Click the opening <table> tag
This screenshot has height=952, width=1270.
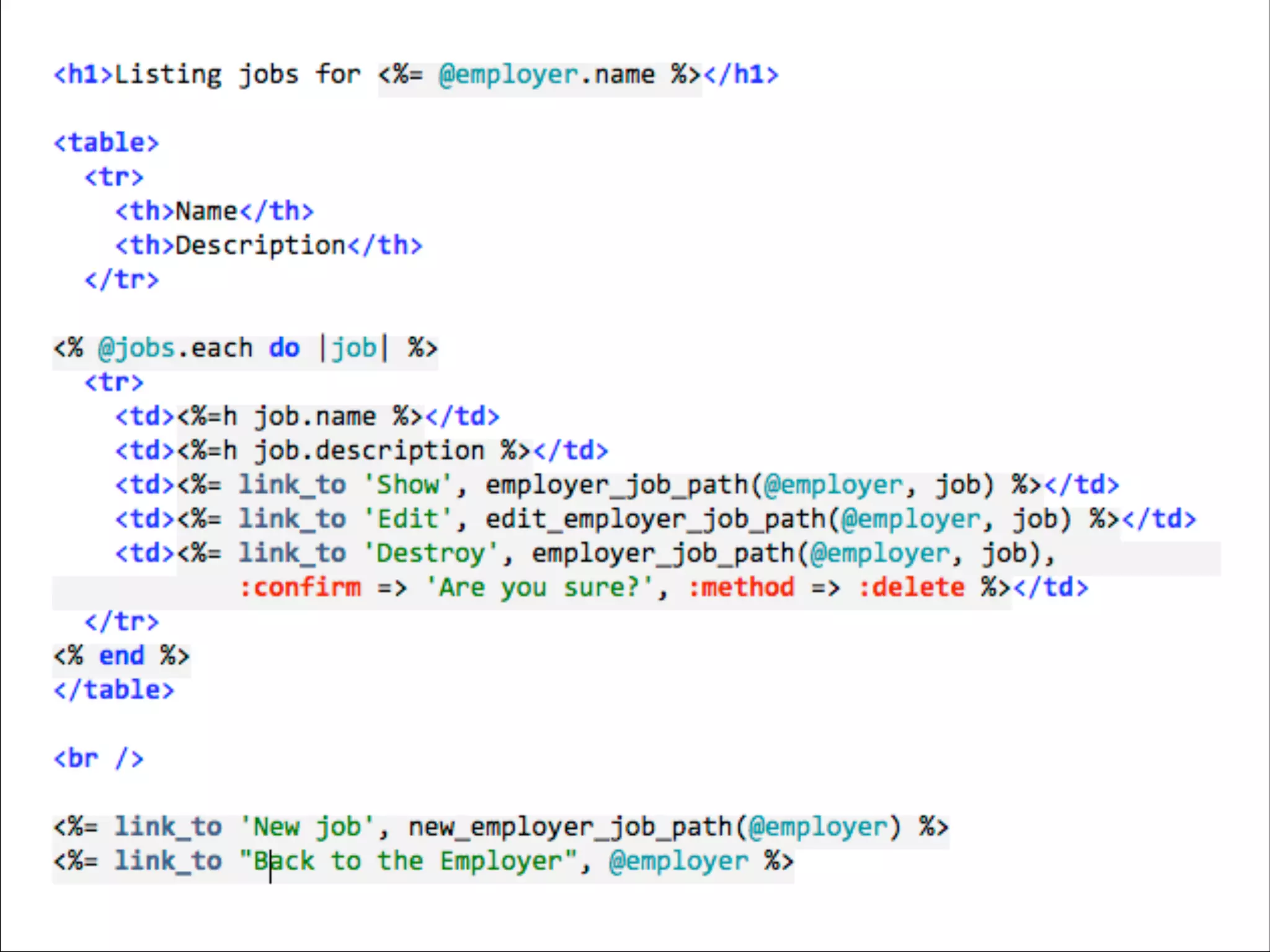[106, 143]
